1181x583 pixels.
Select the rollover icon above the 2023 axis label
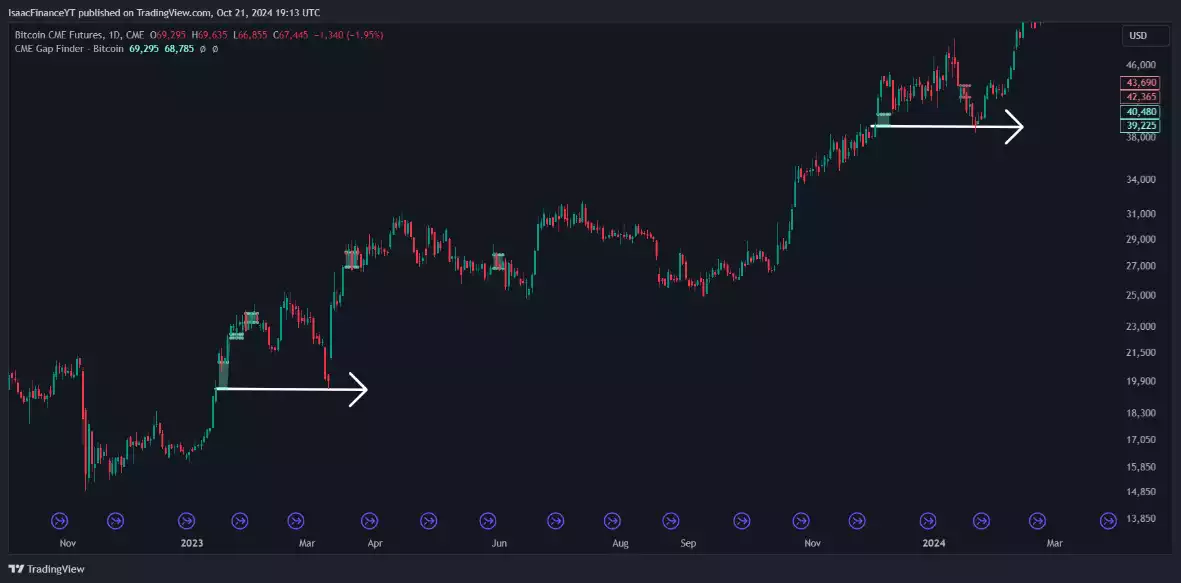185,520
